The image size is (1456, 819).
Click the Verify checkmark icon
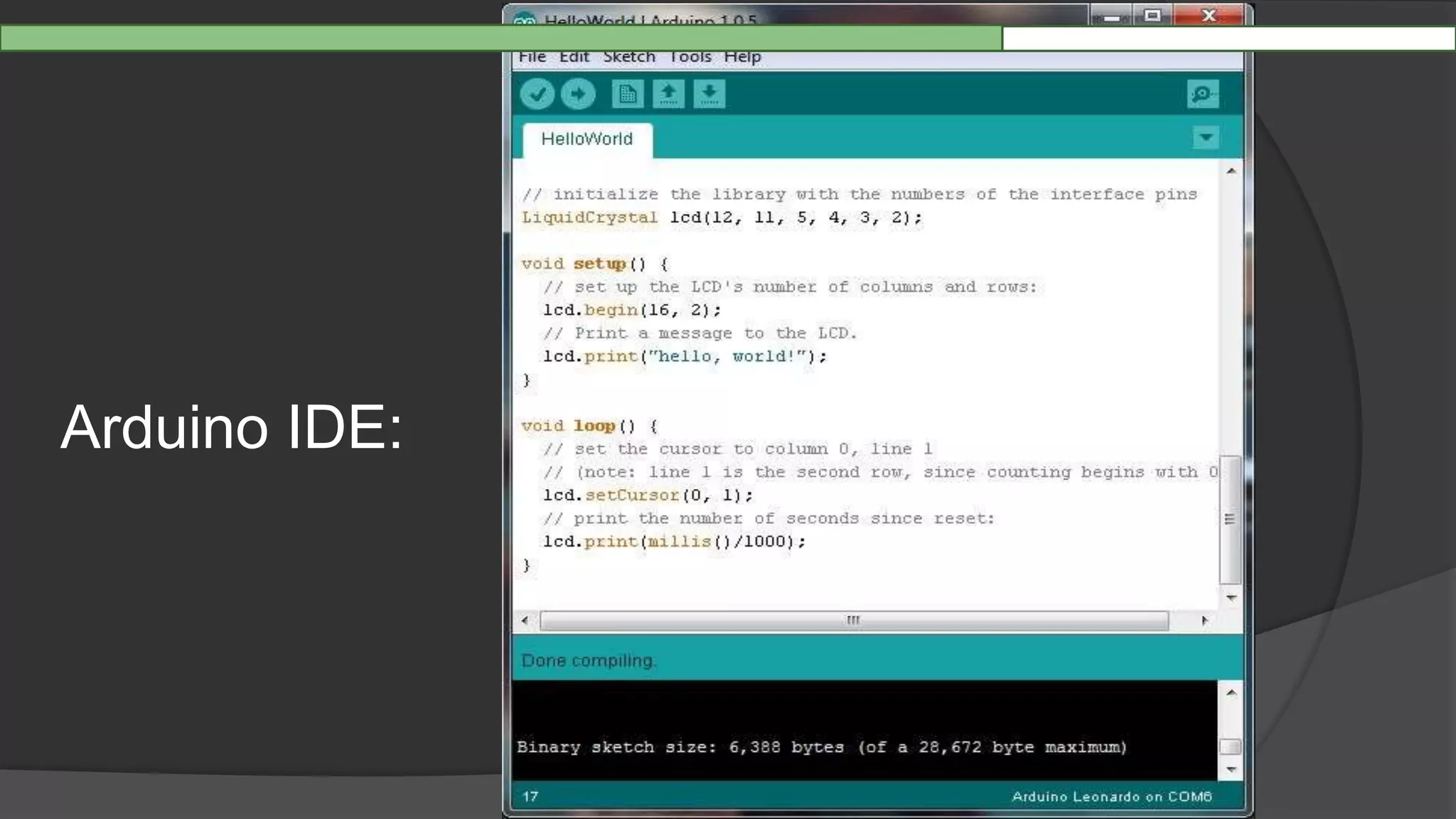click(x=537, y=94)
